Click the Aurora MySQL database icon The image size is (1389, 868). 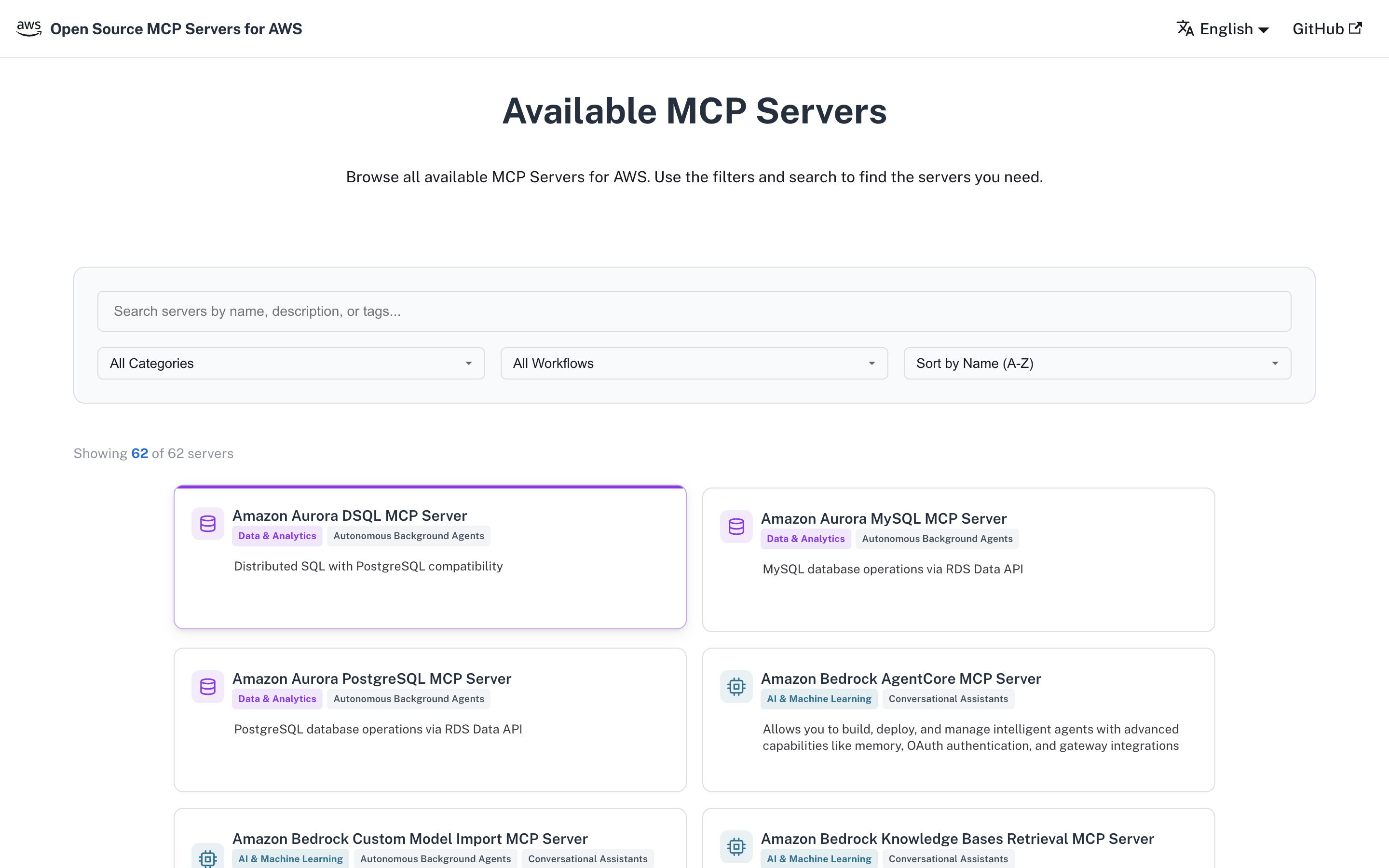[736, 527]
